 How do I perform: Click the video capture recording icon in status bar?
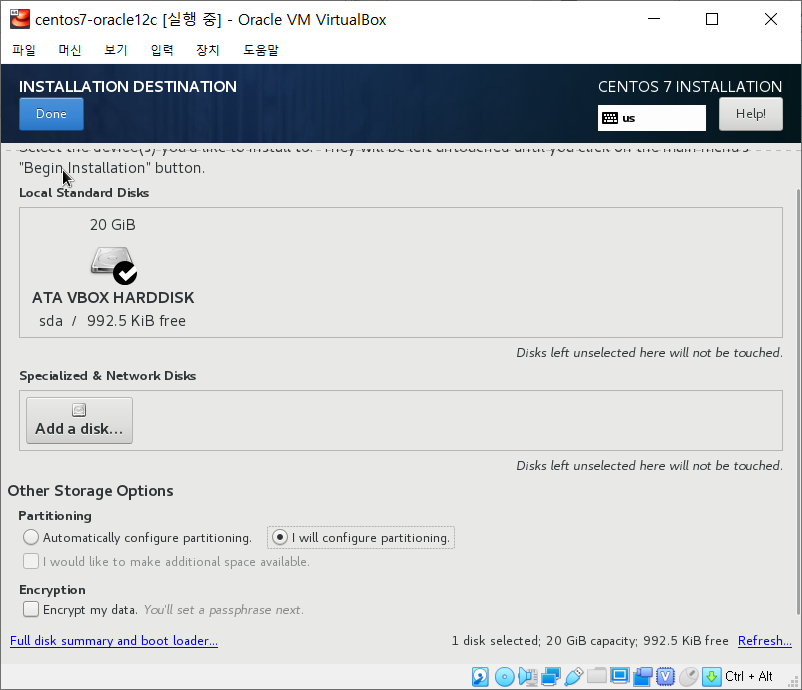pyautogui.click(x=642, y=676)
